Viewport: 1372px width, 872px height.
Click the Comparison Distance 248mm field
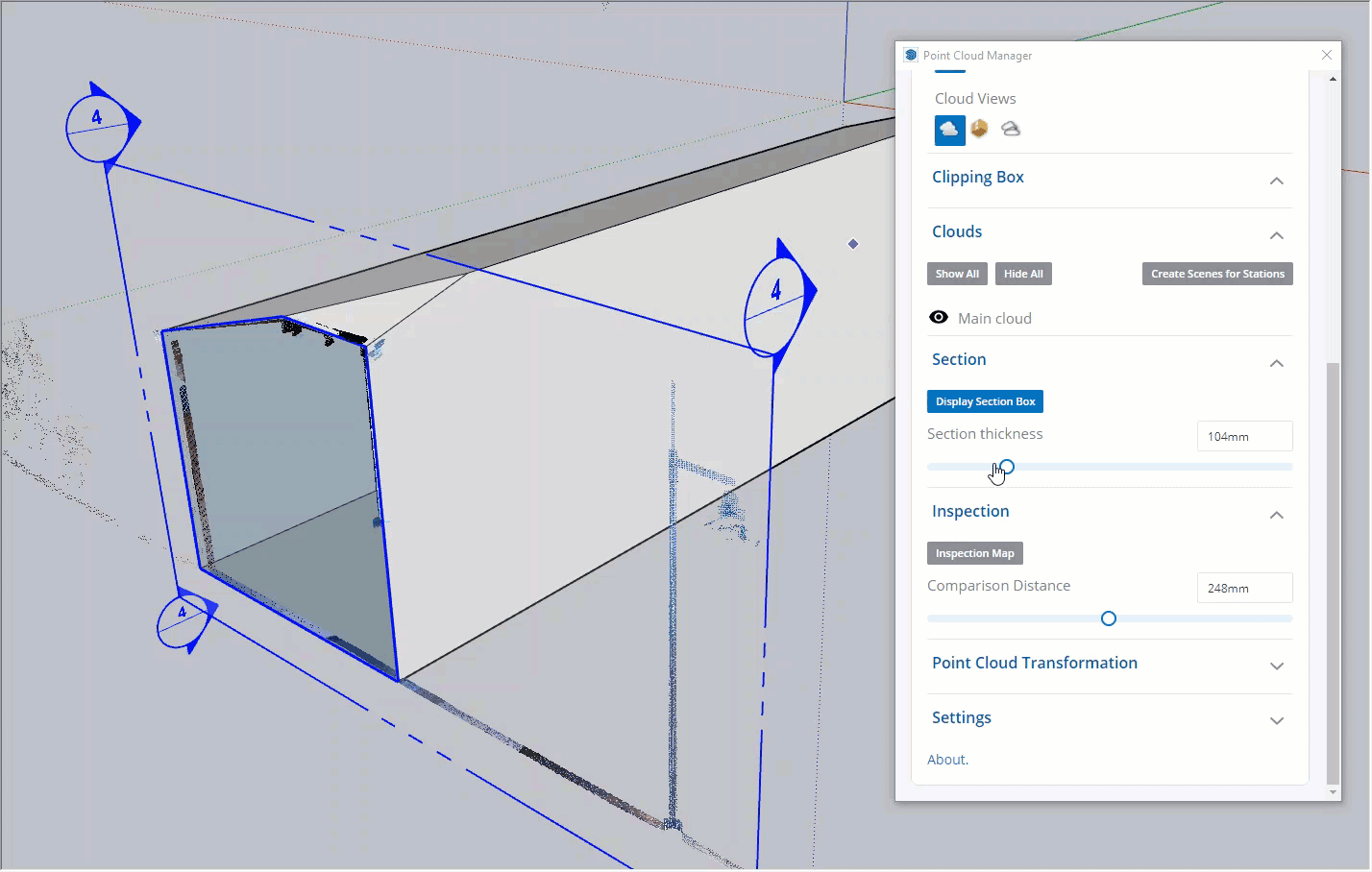pos(1244,588)
